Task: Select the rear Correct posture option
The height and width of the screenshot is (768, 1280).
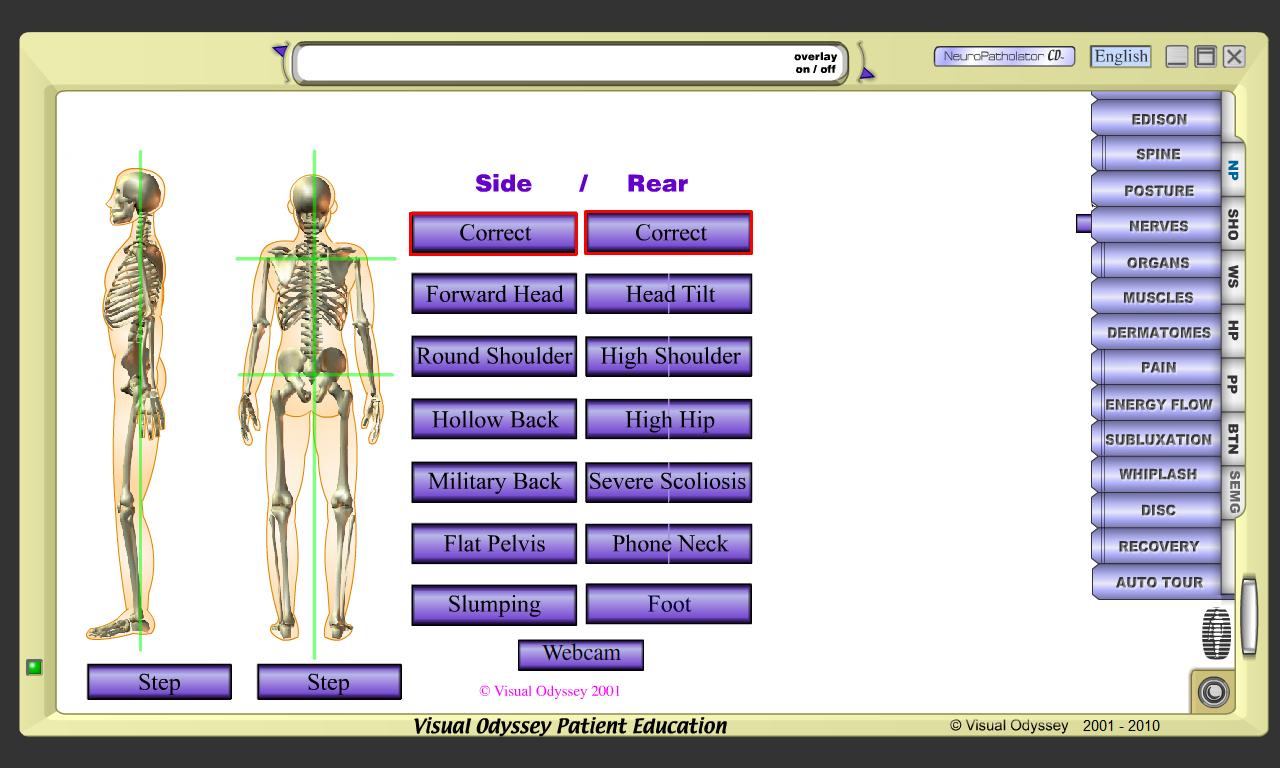Action: click(x=669, y=233)
